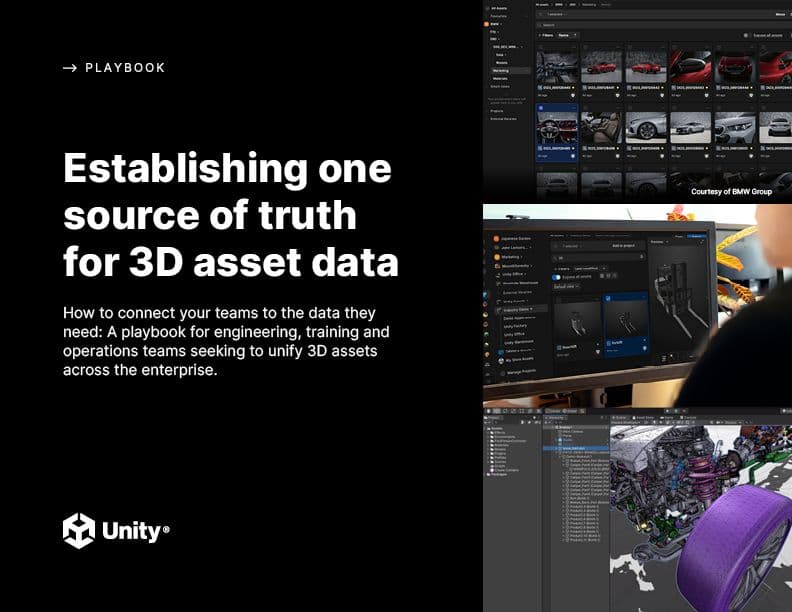792x612 pixels.
Task: Open the blue-highlighted steering wheel asset thumbnail
Action: pyautogui.click(x=557, y=128)
